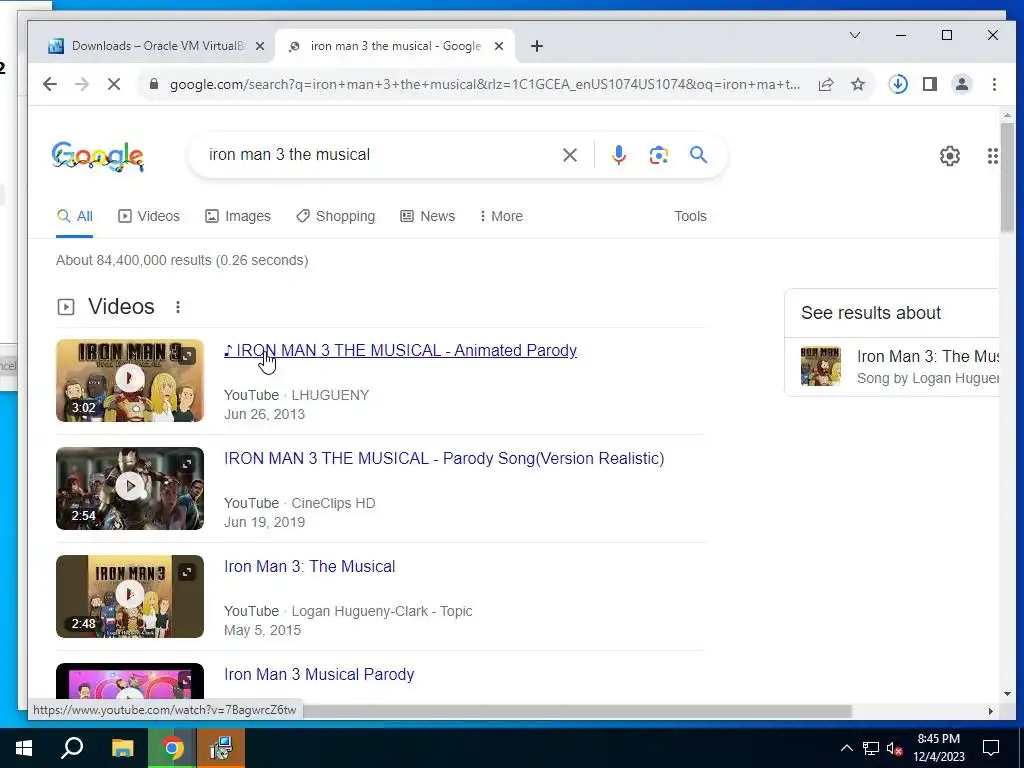Click the vertical page scrollbar thumb
This screenshot has width=1024, height=768.
pos(1007,176)
